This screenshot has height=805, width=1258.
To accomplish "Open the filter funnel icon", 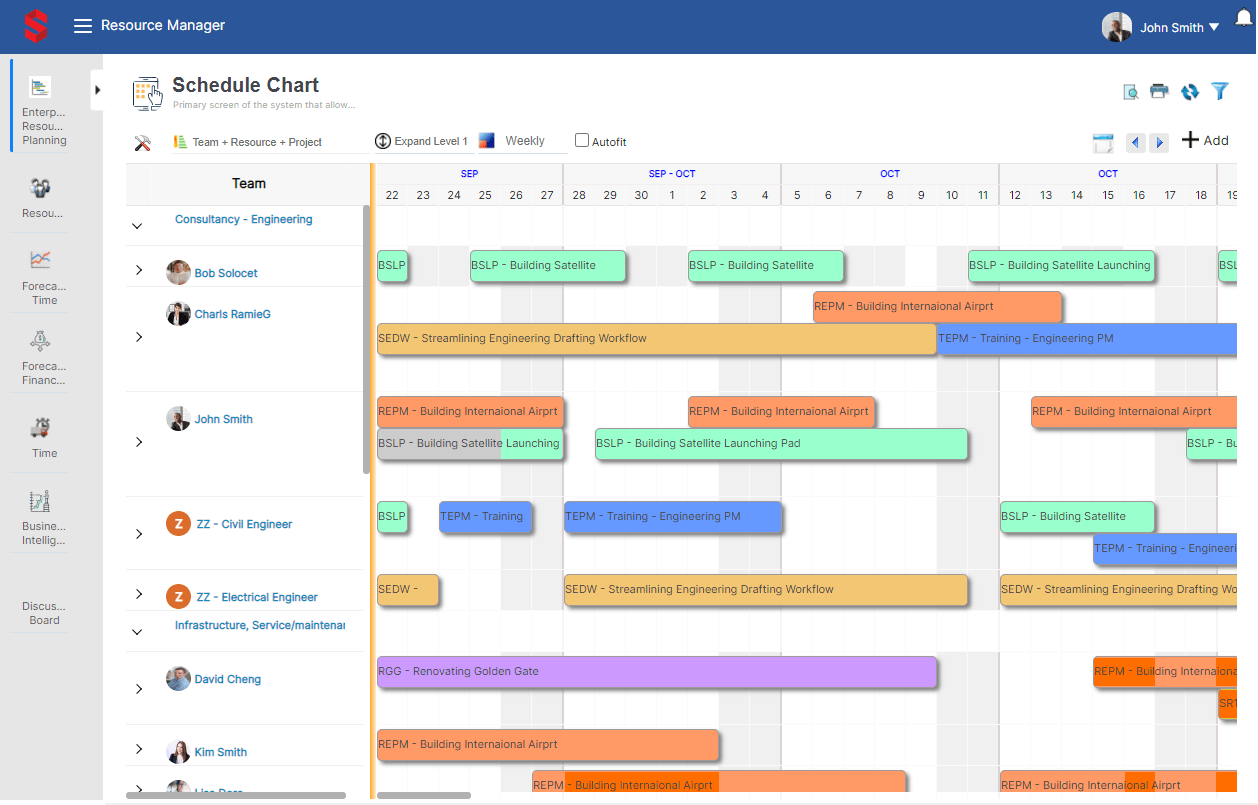I will (1220, 91).
